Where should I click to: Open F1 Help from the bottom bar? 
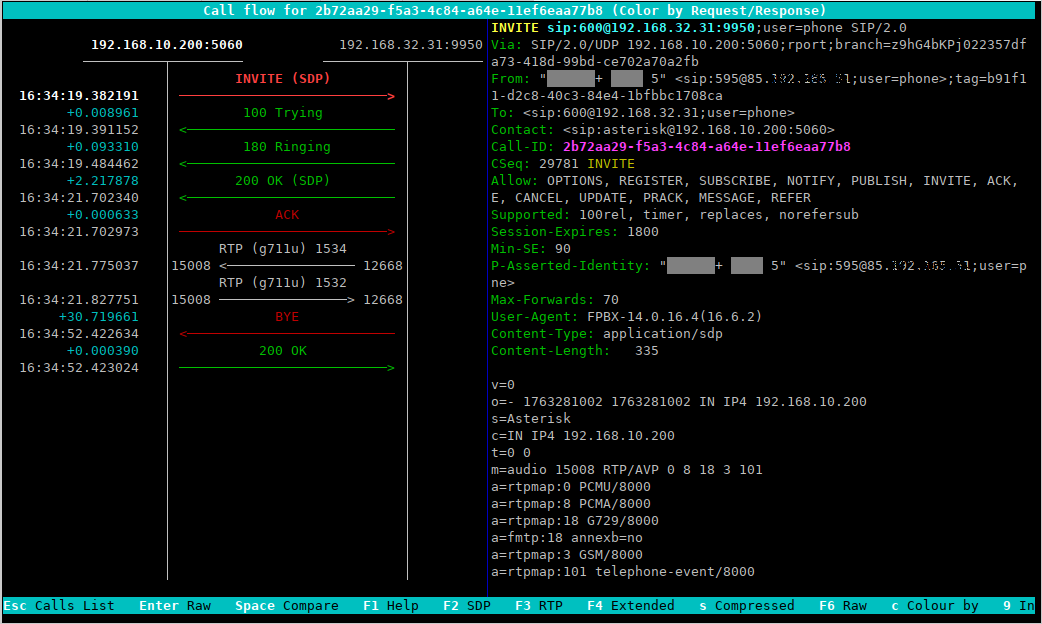click(x=390, y=606)
